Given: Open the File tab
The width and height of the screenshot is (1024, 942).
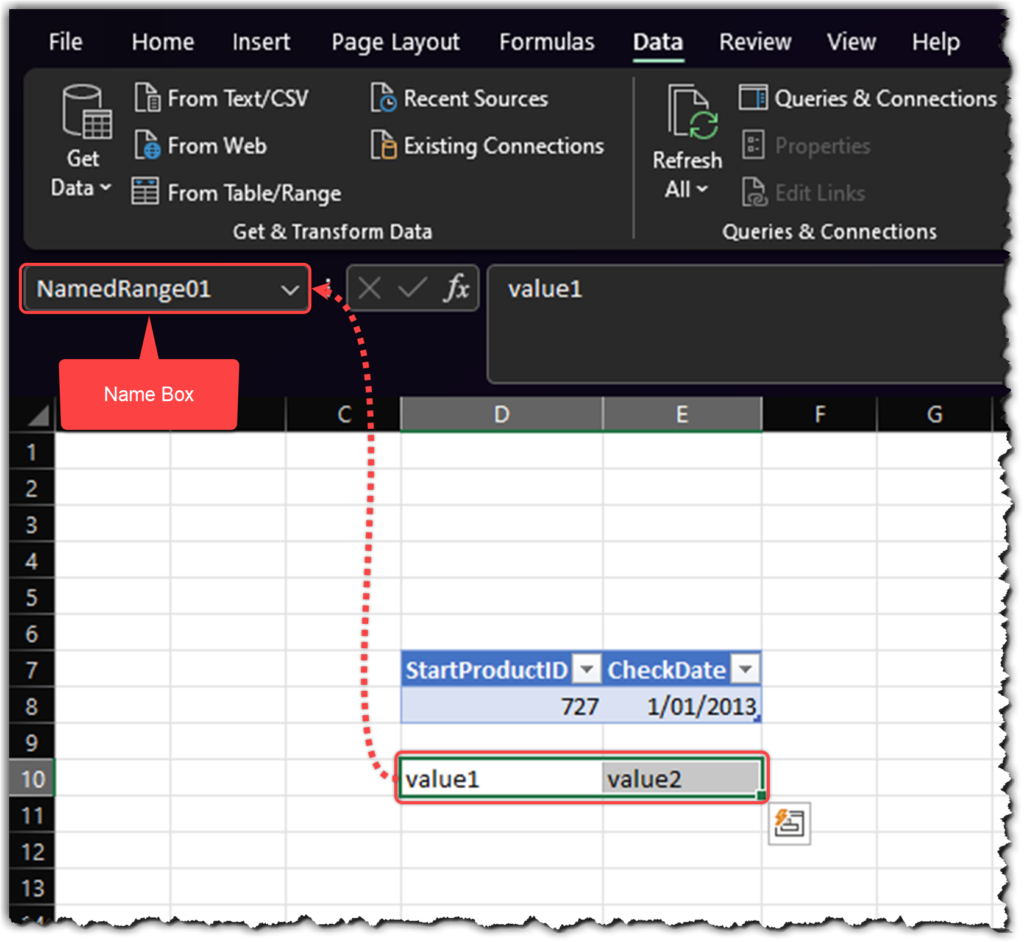Looking at the screenshot, I should click(x=65, y=42).
